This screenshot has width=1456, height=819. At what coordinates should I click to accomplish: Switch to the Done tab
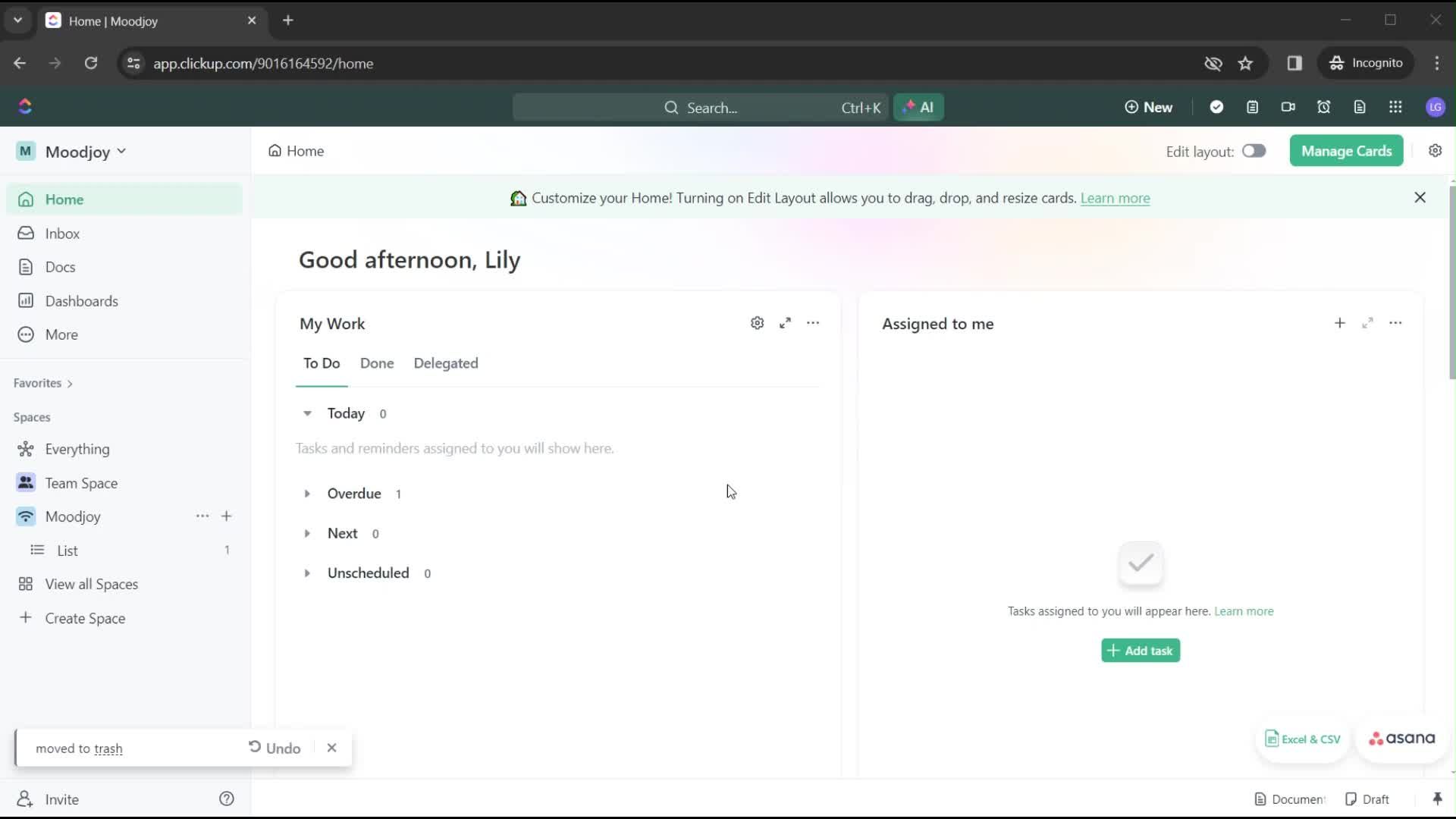(376, 363)
